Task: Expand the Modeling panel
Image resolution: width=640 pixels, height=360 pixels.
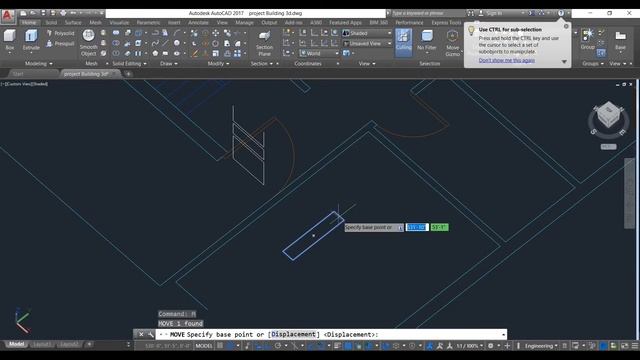Action: coord(39,64)
